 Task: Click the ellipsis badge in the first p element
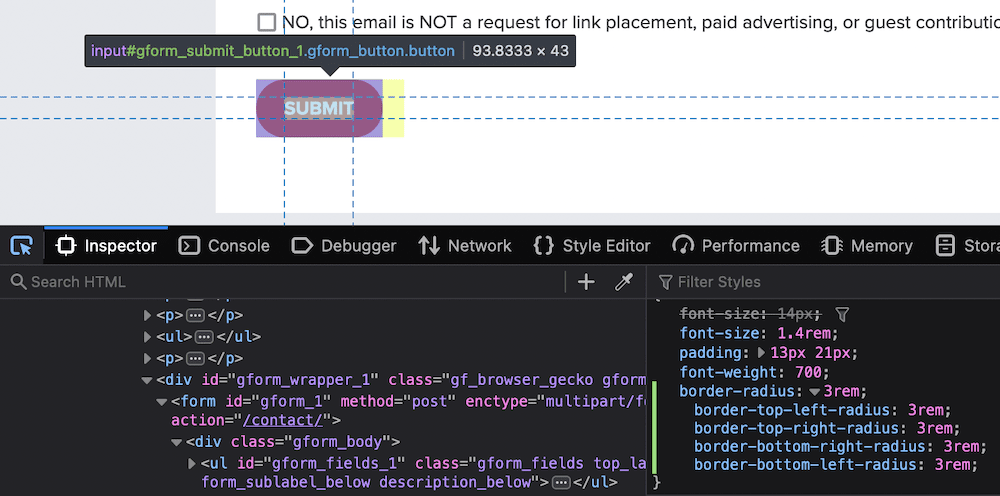[195, 316]
